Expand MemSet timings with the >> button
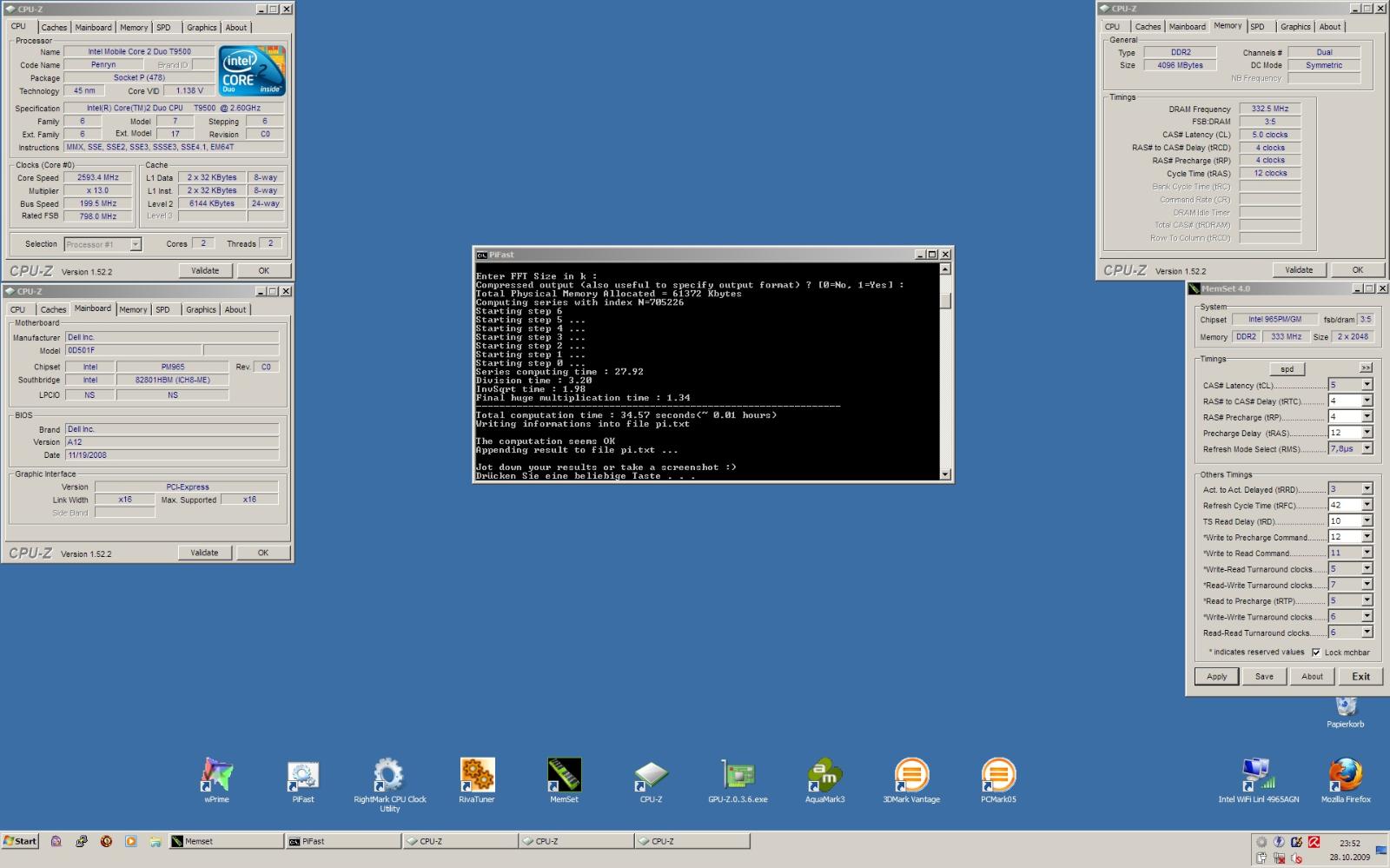The height and width of the screenshot is (868, 1390). point(1366,368)
